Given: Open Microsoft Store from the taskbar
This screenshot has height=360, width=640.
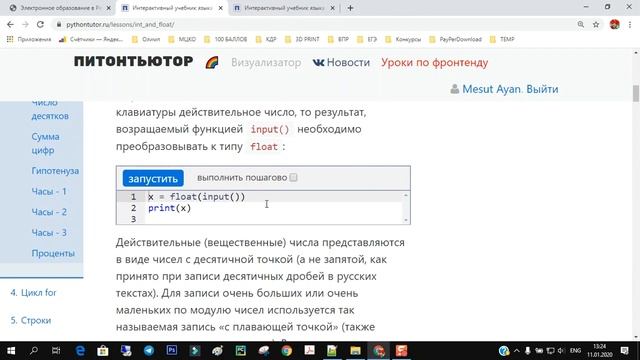Looking at the screenshot, I should point(103,351).
